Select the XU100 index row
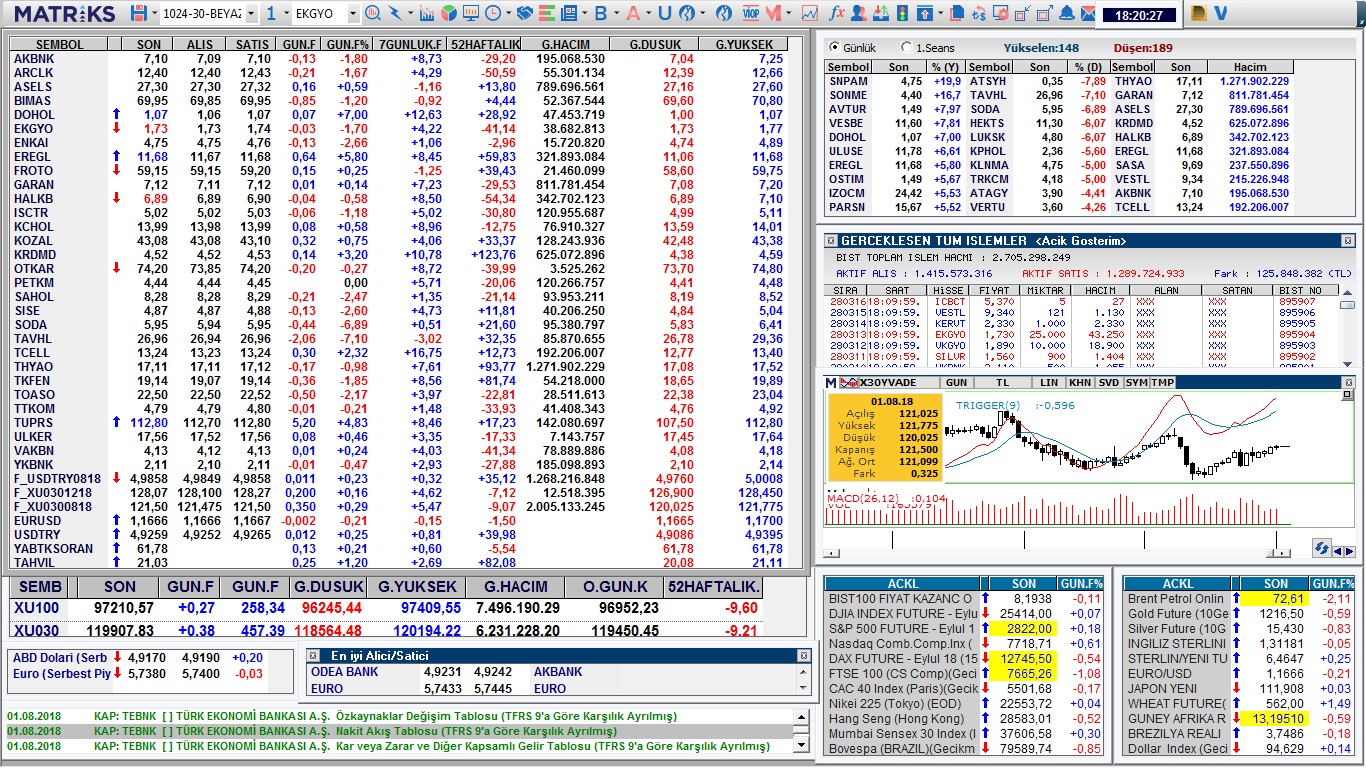Viewport: 1366px width, 768px height. 388,608
